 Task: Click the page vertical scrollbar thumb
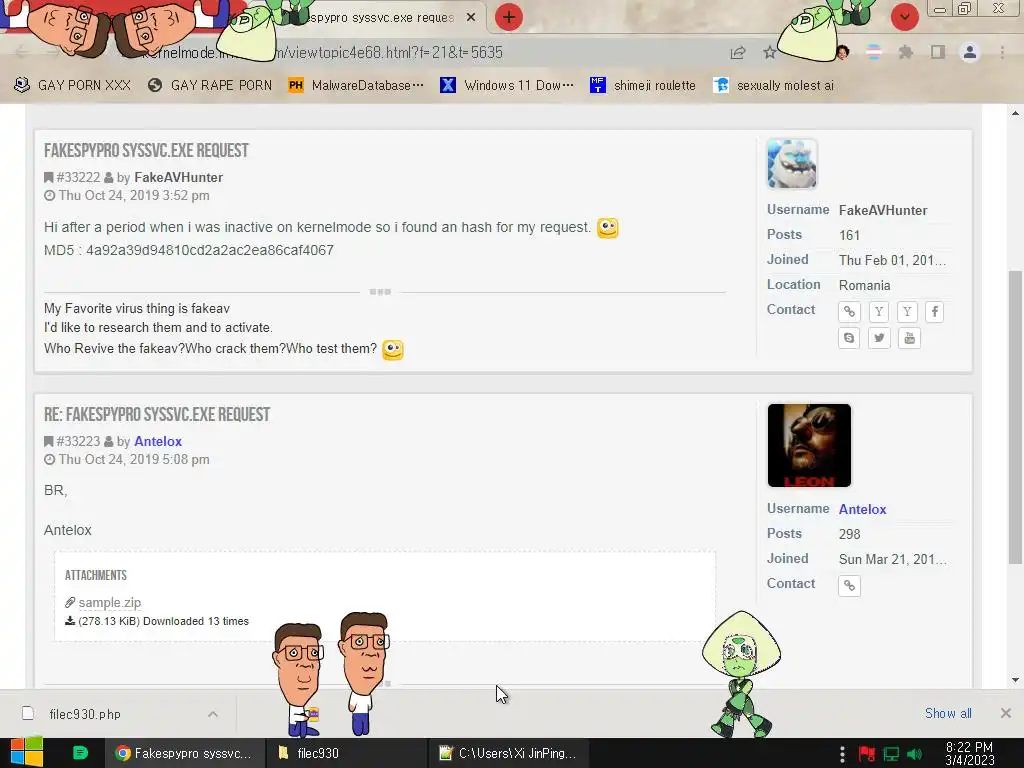(1015, 418)
